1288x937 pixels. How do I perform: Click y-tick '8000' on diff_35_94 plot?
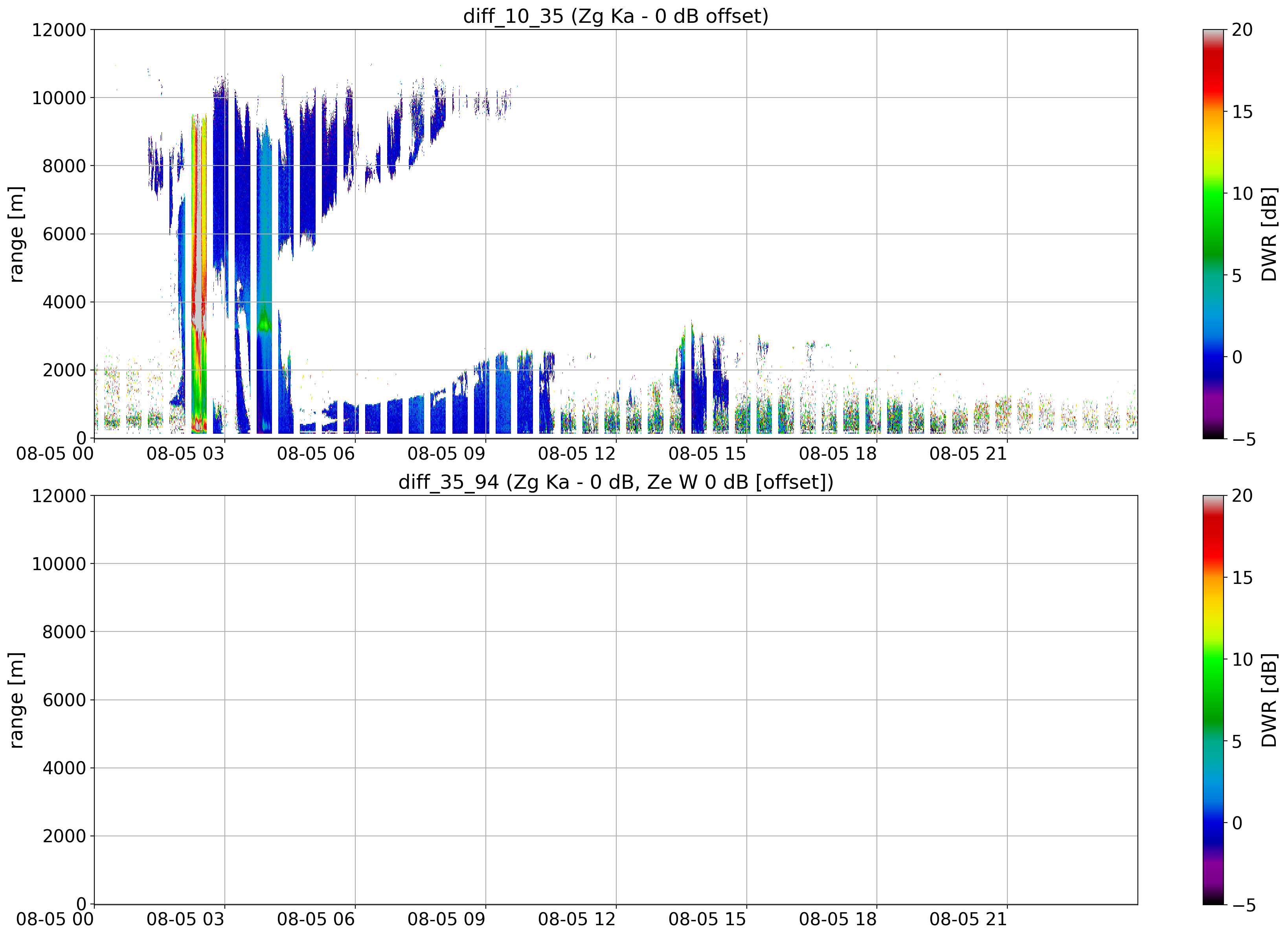tap(64, 632)
